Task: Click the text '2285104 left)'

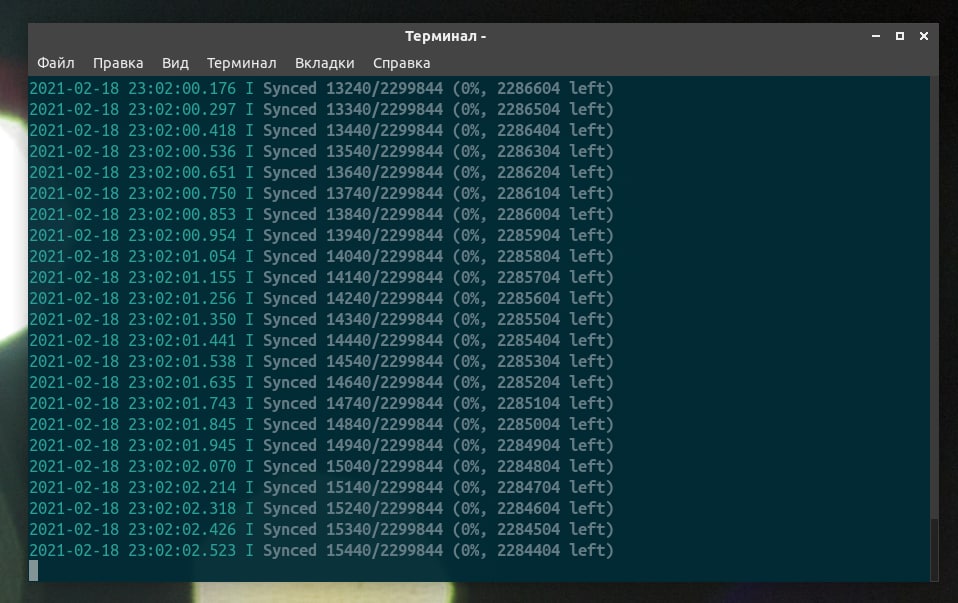Action: 555,403
